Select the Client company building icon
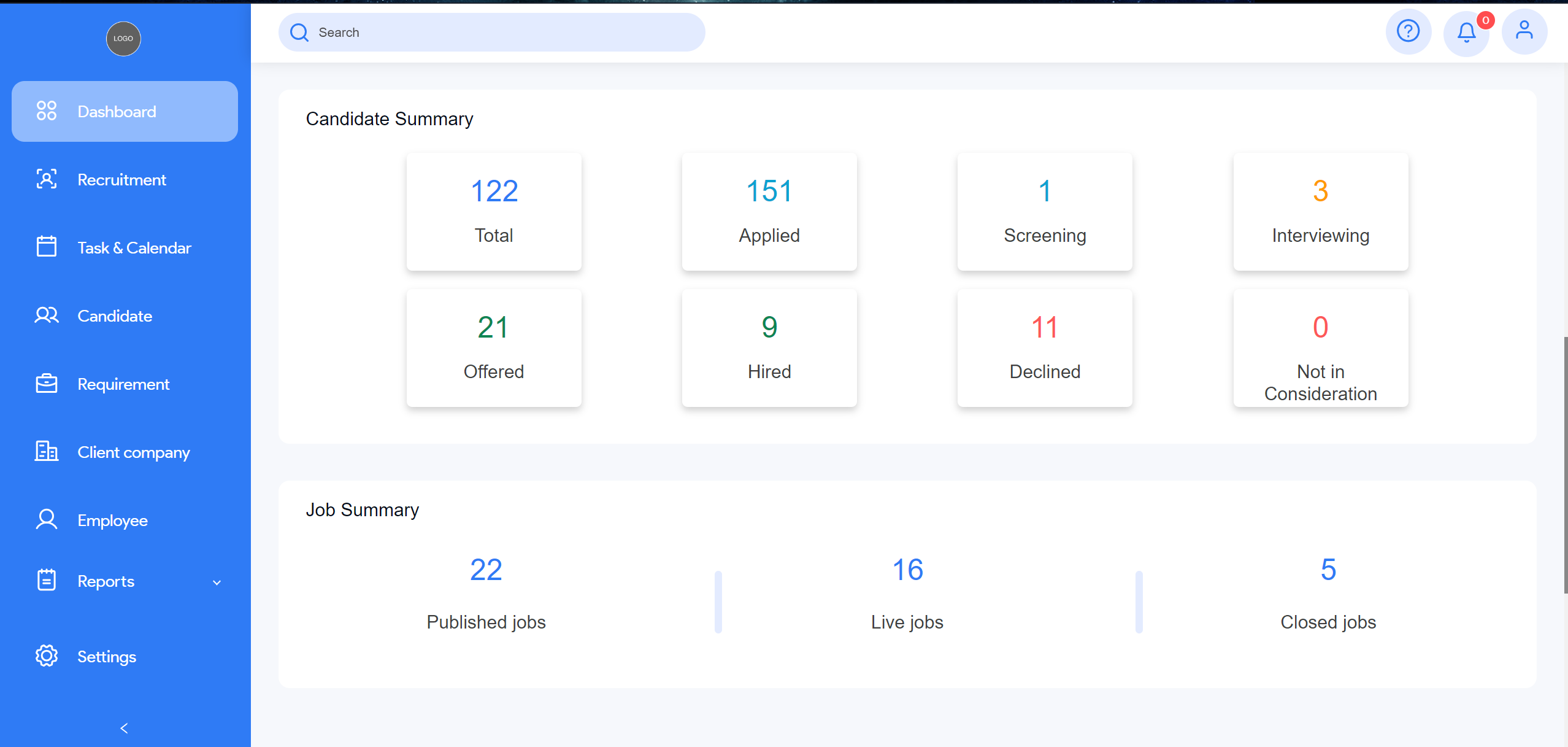The width and height of the screenshot is (1568, 747). pos(47,452)
